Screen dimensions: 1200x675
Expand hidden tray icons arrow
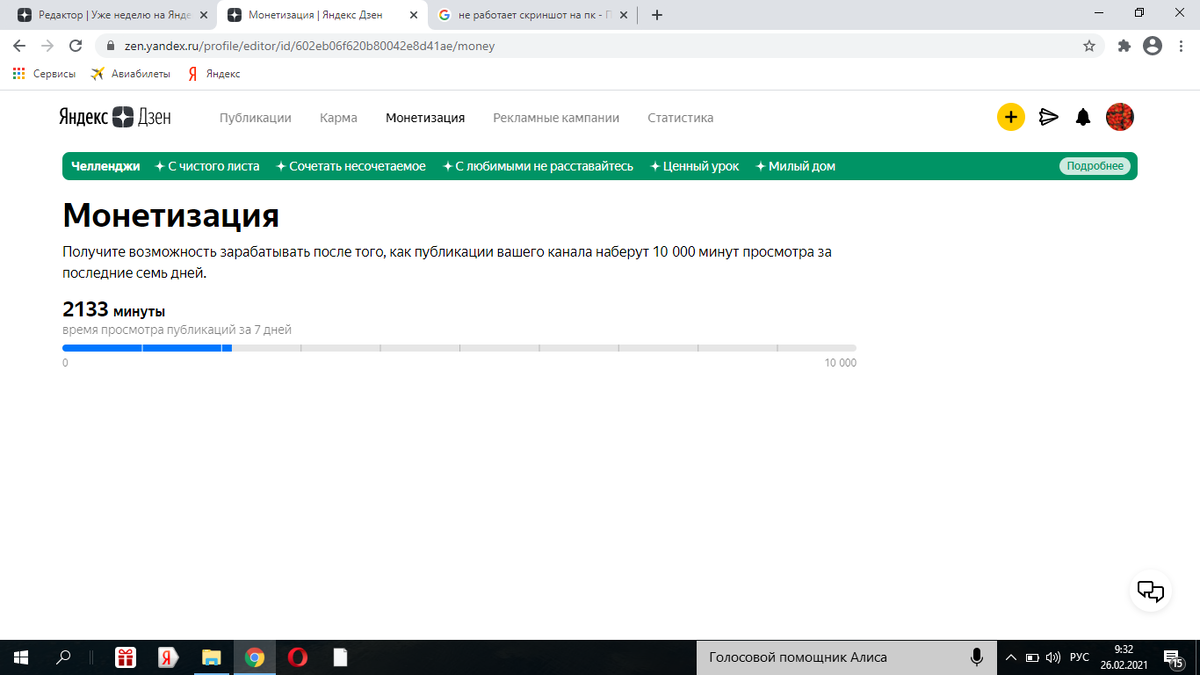click(x=1010, y=657)
